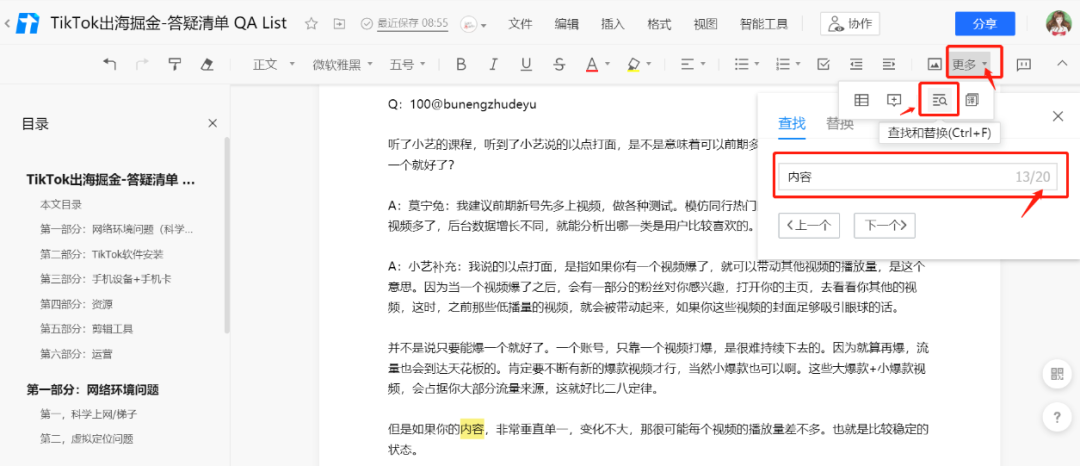The height and width of the screenshot is (466, 1080).
Task: Jump to 第一,科学上网/梯子 outline entry
Action: click(87, 414)
